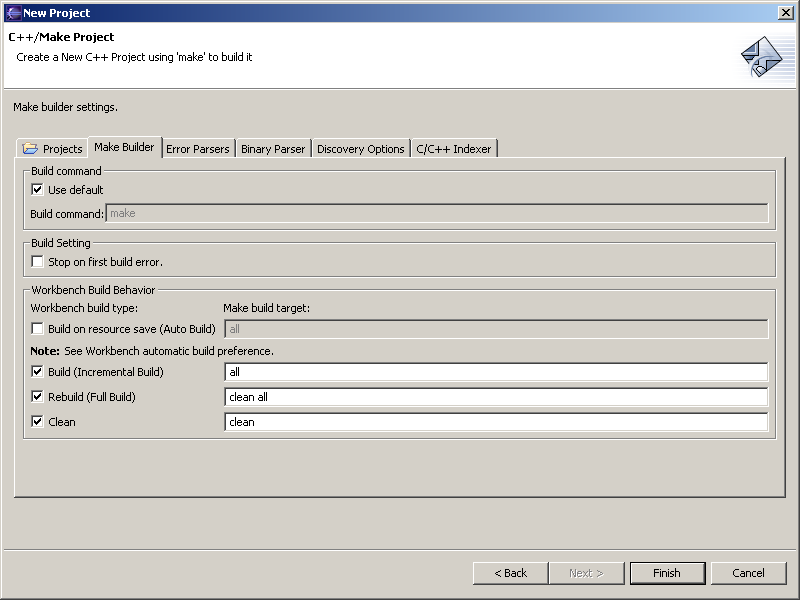The height and width of the screenshot is (600, 800).
Task: Click the Finish button
Action: coord(667,573)
